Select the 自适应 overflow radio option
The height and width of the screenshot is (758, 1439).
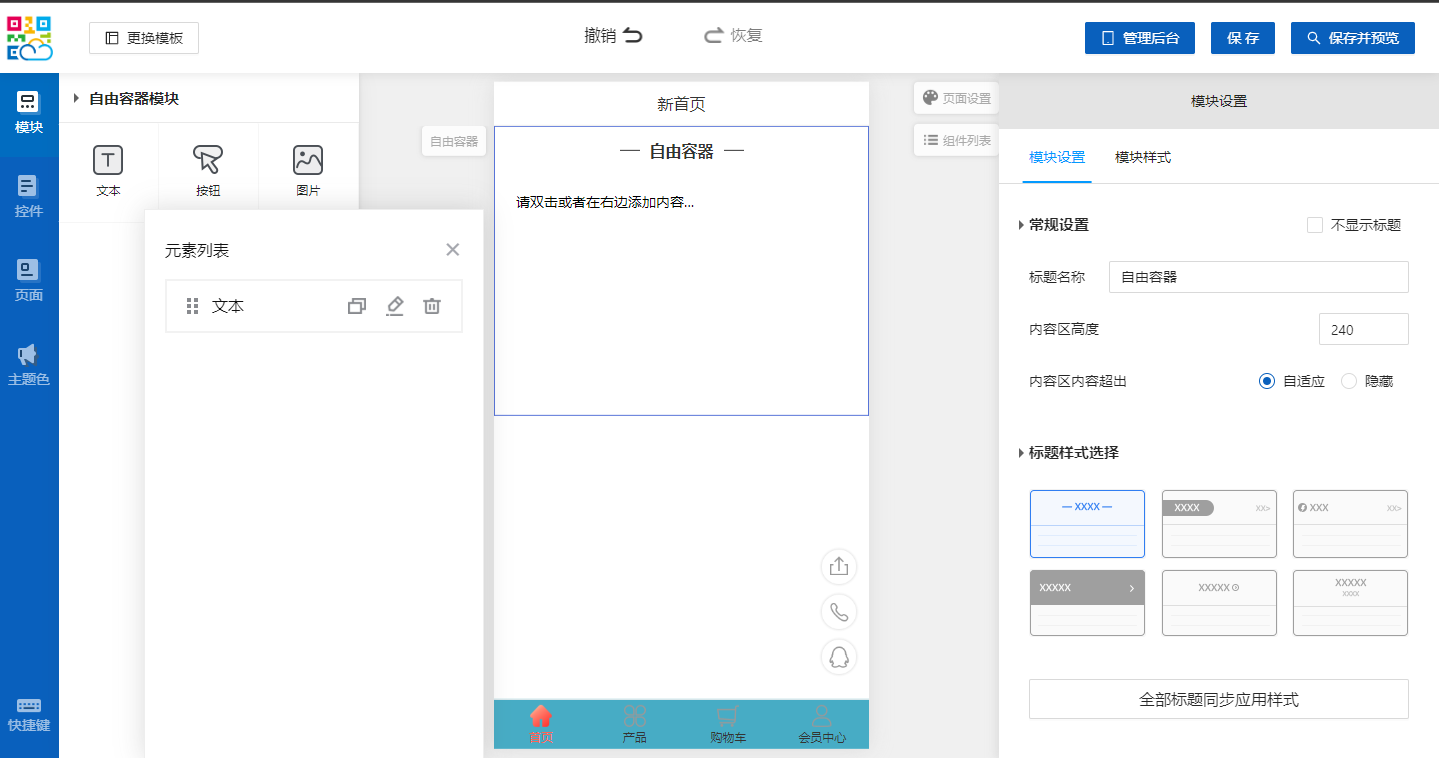[x=1267, y=381]
